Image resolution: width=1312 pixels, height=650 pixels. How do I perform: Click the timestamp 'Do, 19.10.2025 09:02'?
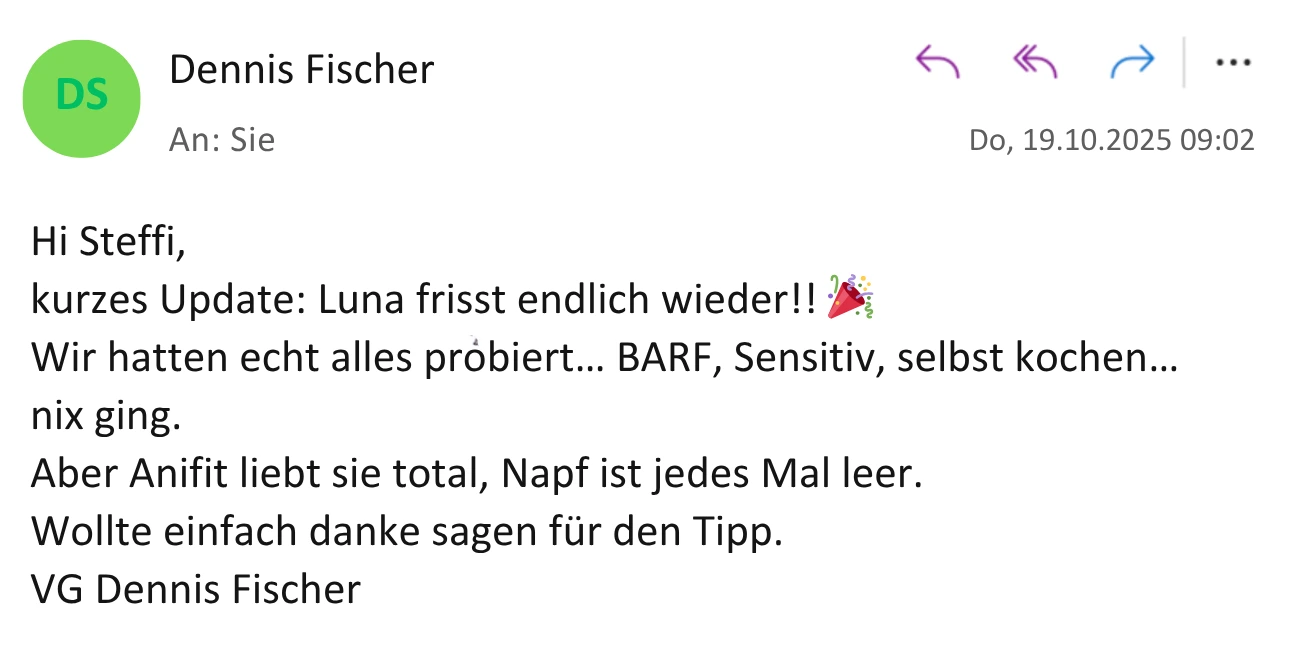(1112, 140)
